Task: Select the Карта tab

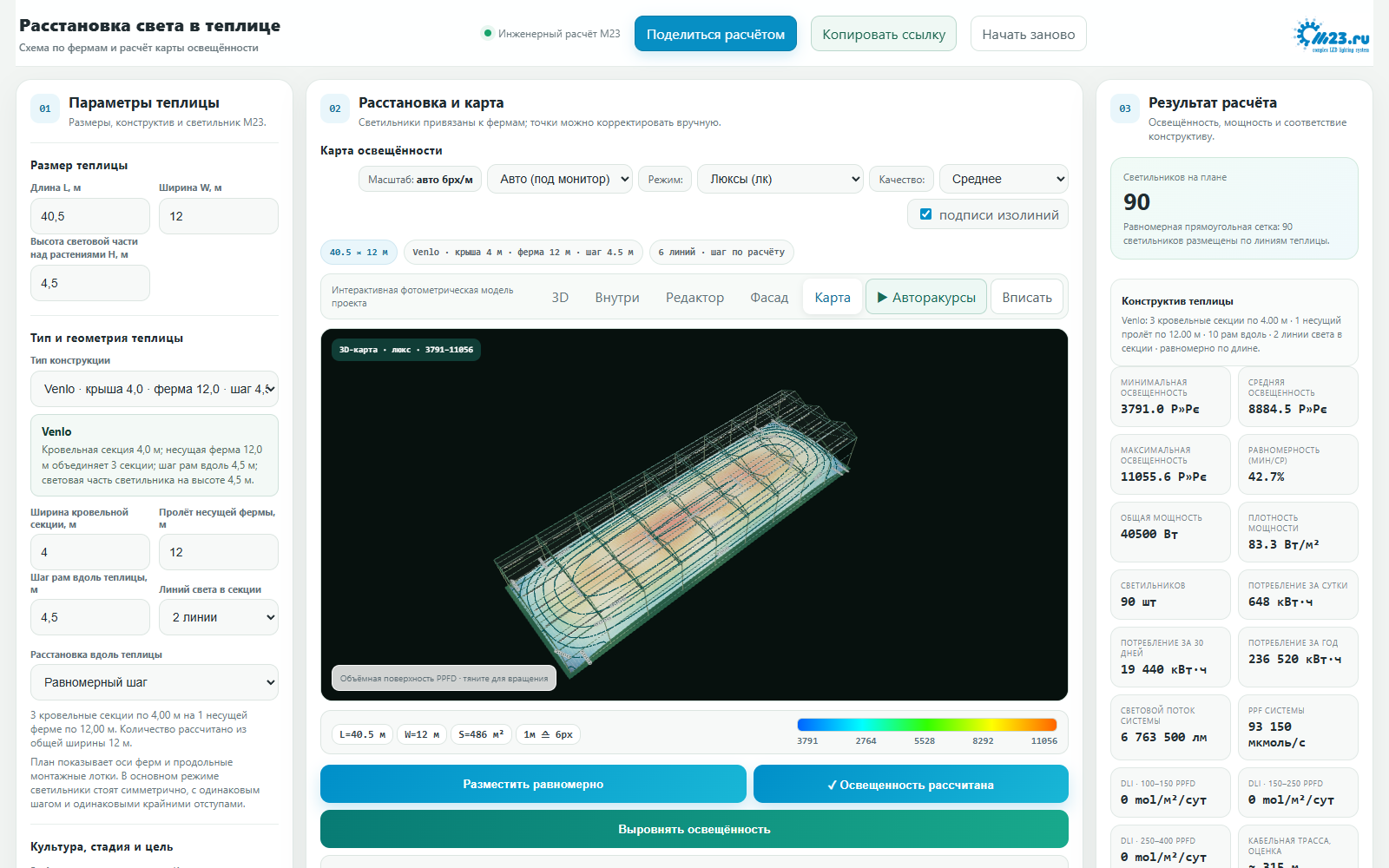Action: (x=833, y=298)
